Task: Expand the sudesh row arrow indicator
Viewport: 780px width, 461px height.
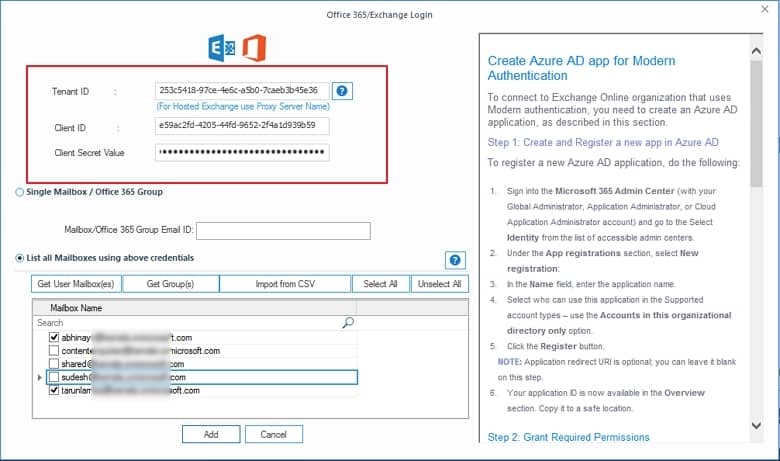Action: click(40, 377)
